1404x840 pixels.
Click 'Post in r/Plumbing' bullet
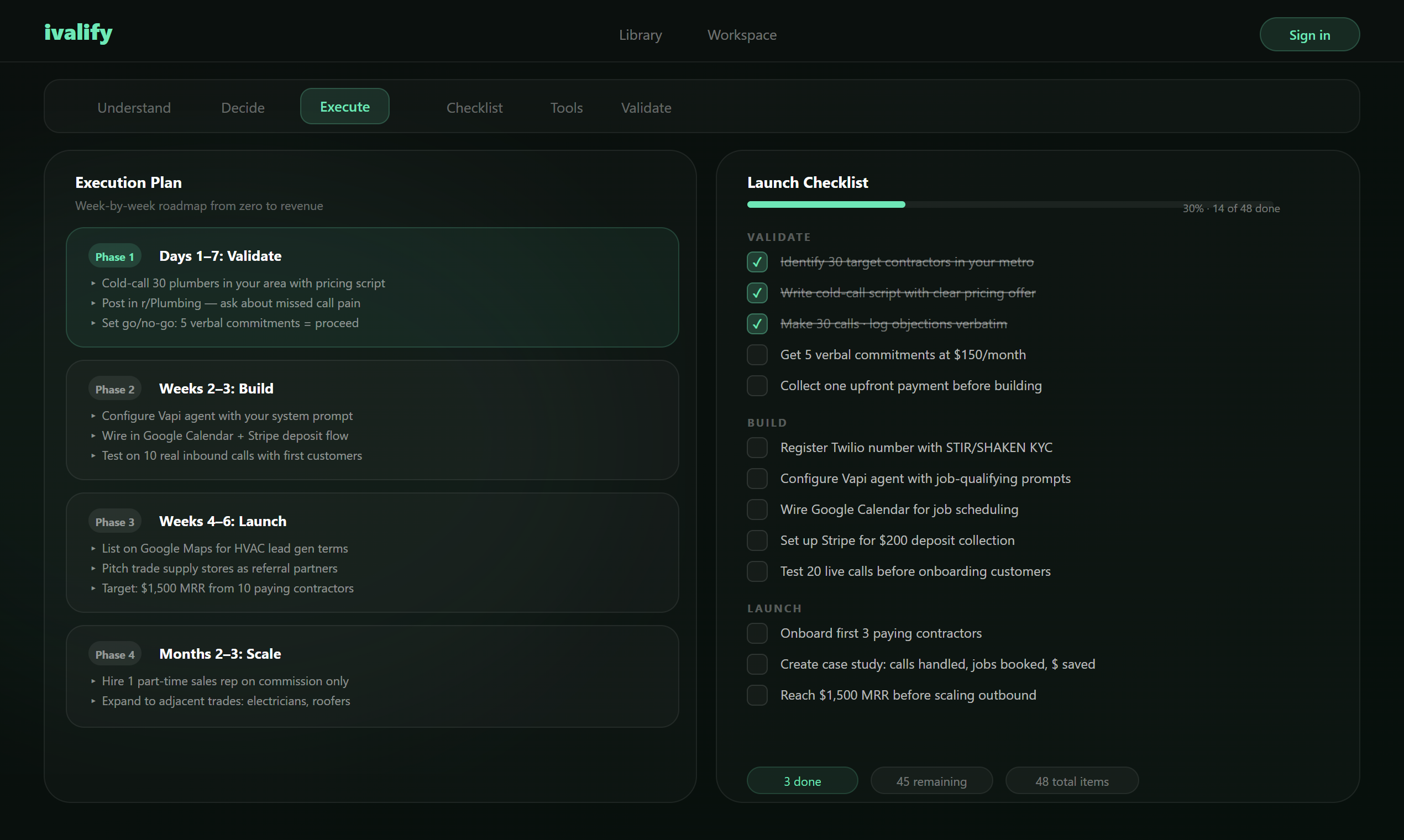tap(231, 303)
